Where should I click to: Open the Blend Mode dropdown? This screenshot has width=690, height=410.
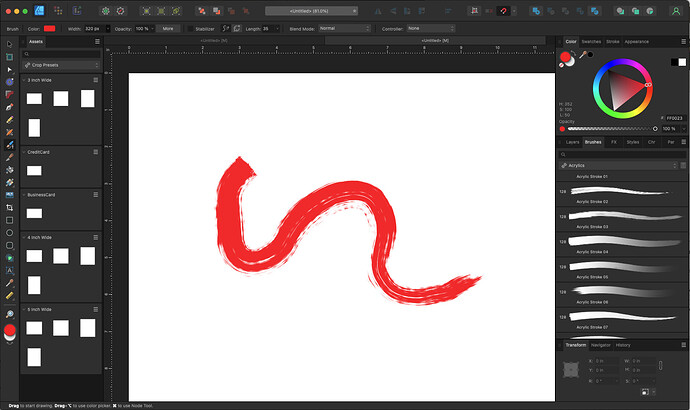pos(342,29)
